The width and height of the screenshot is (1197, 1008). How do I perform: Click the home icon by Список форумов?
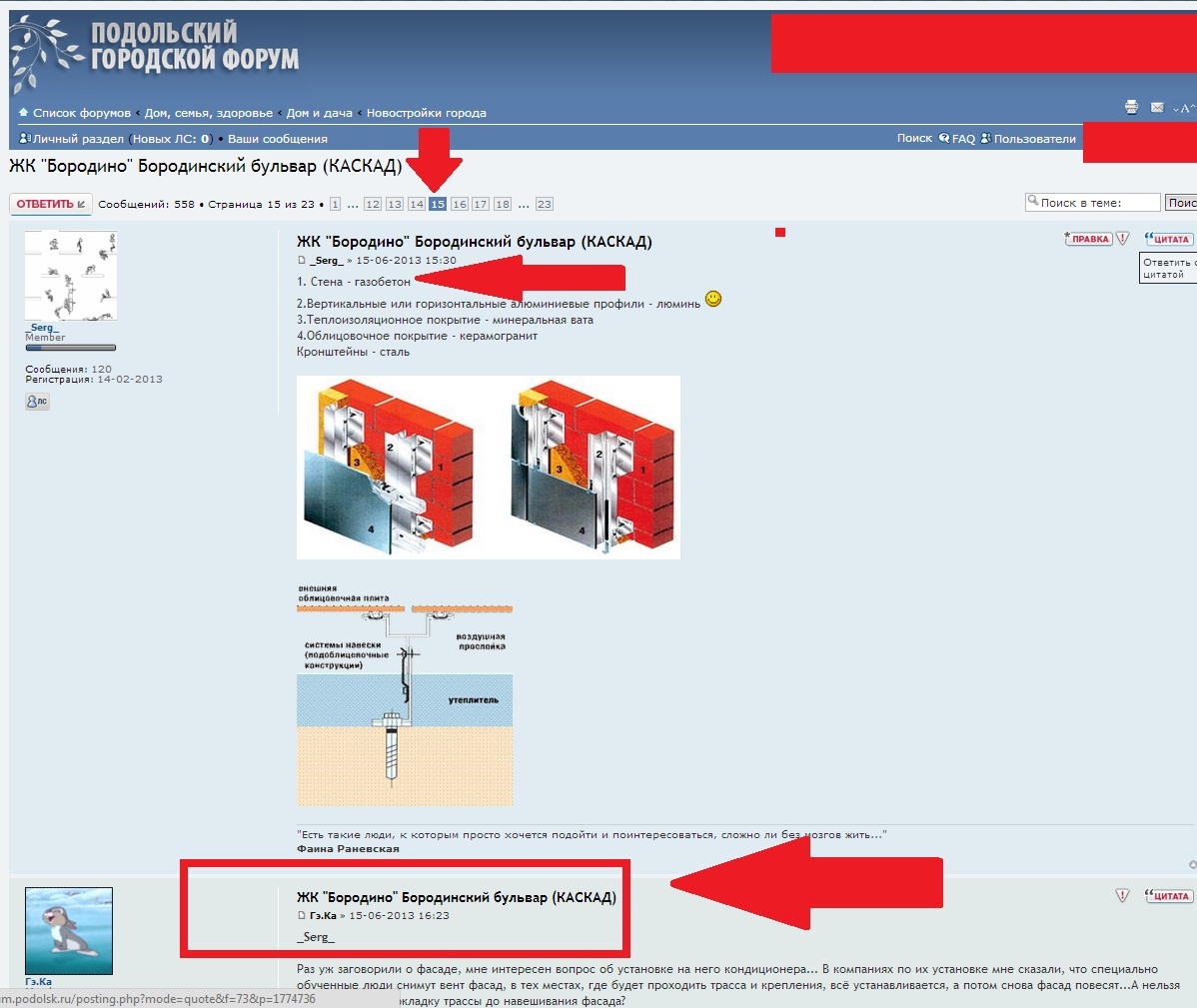24,113
